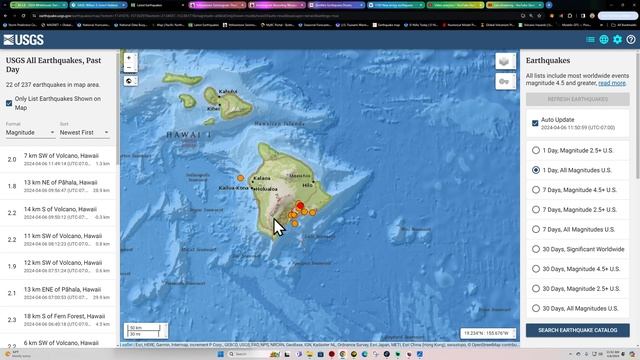Click the browser address bar
The image size is (640, 360).
tap(278, 16)
